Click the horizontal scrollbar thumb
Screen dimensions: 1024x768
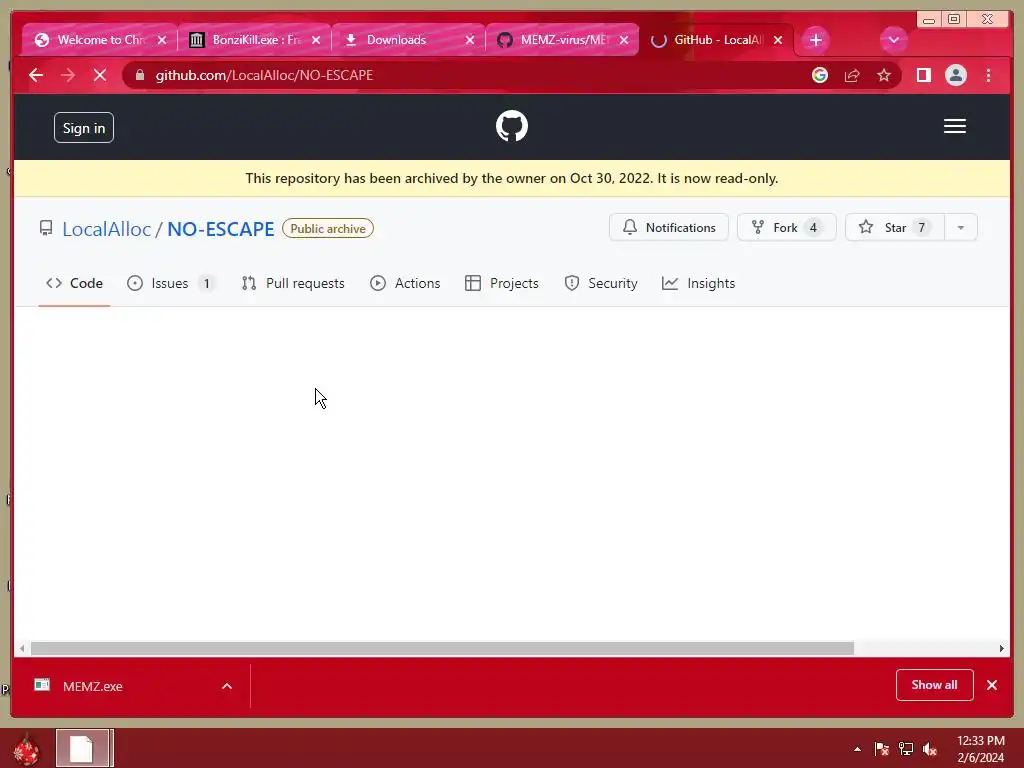(442, 648)
